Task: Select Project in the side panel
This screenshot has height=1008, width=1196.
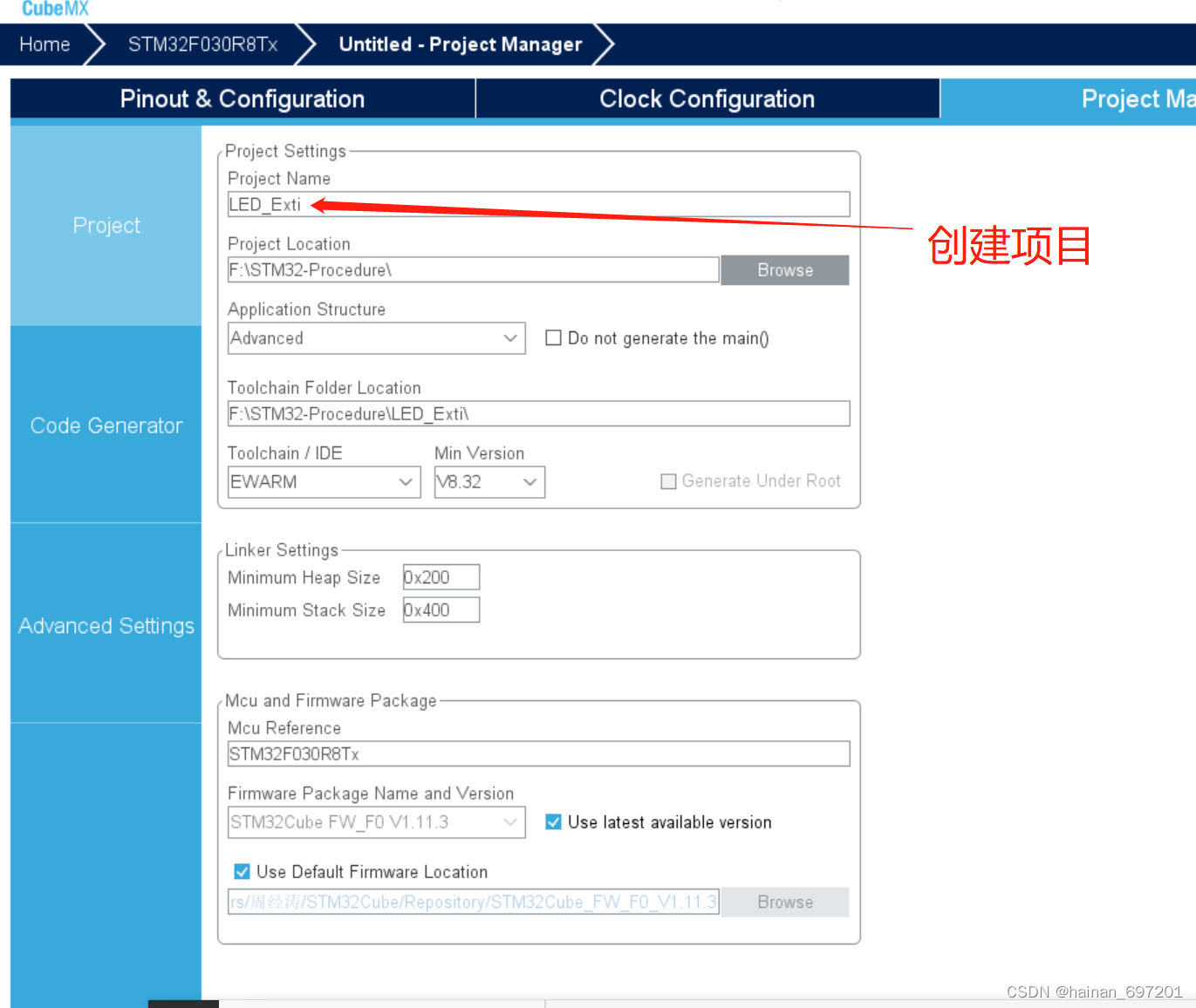Action: 106,226
